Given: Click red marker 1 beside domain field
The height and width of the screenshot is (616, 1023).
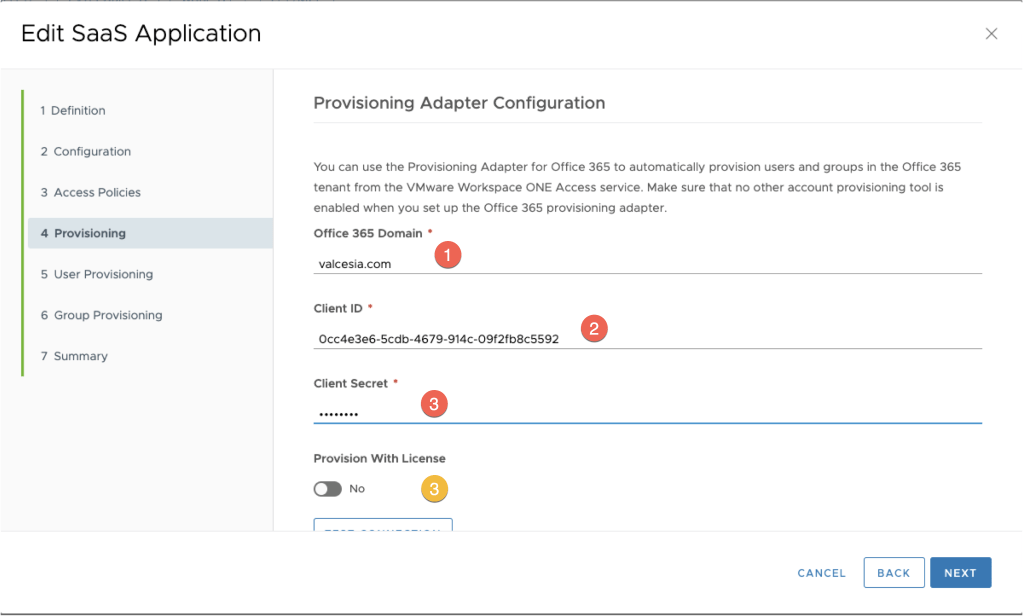Looking at the screenshot, I should click(448, 255).
